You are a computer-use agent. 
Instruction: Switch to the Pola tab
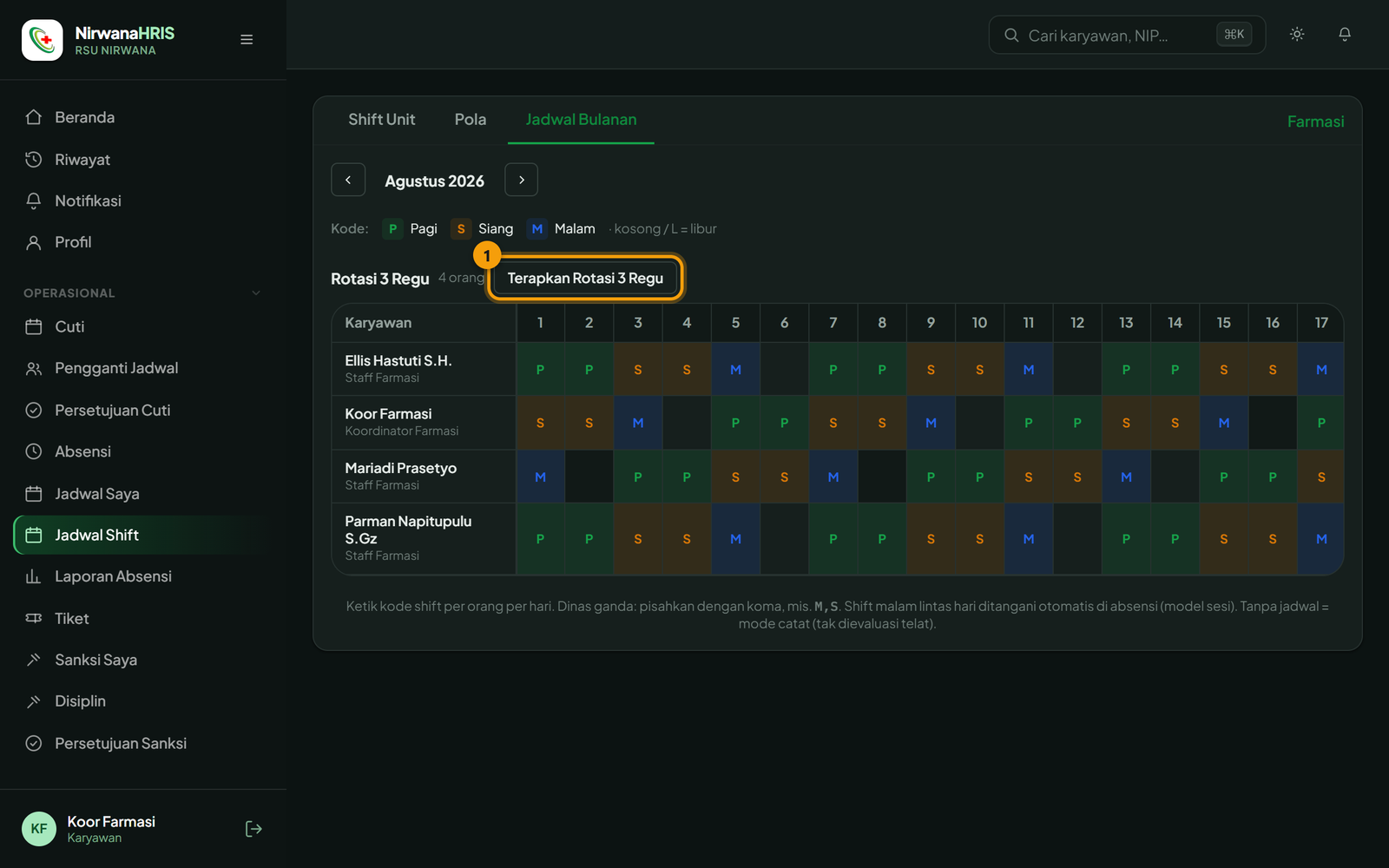tap(471, 120)
